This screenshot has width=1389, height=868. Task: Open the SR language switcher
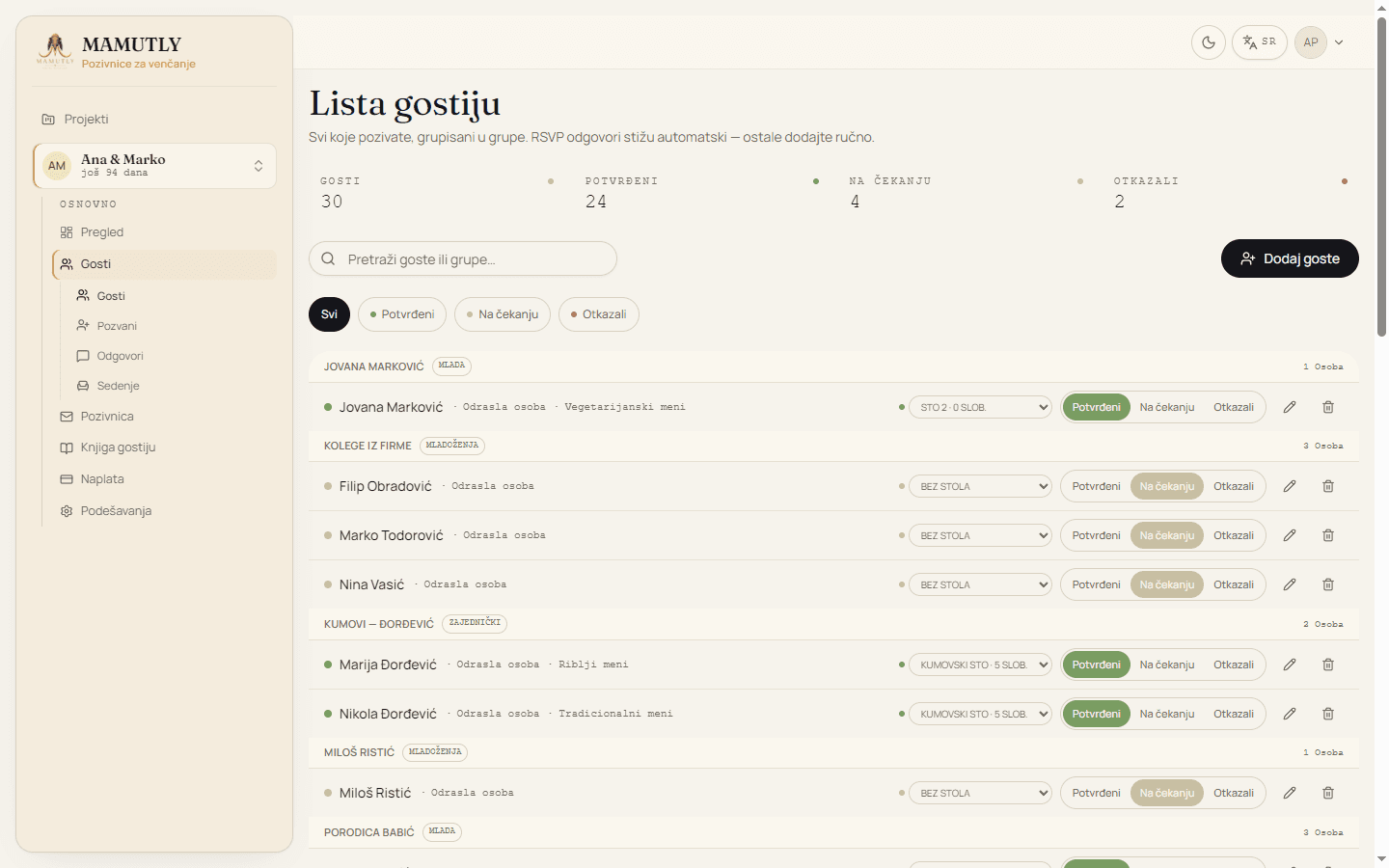coord(1259,42)
